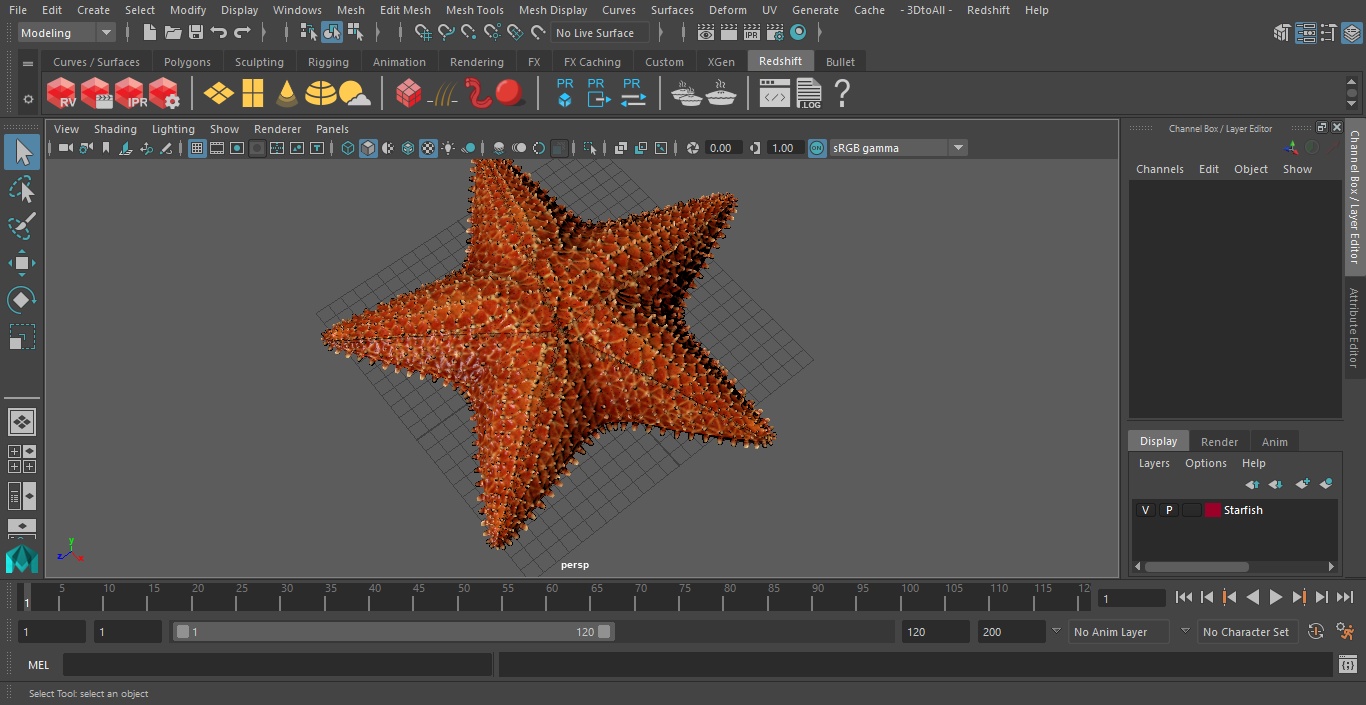Click the Select tool arrow in toolbox
Image resolution: width=1366 pixels, height=705 pixels.
pos(22,152)
